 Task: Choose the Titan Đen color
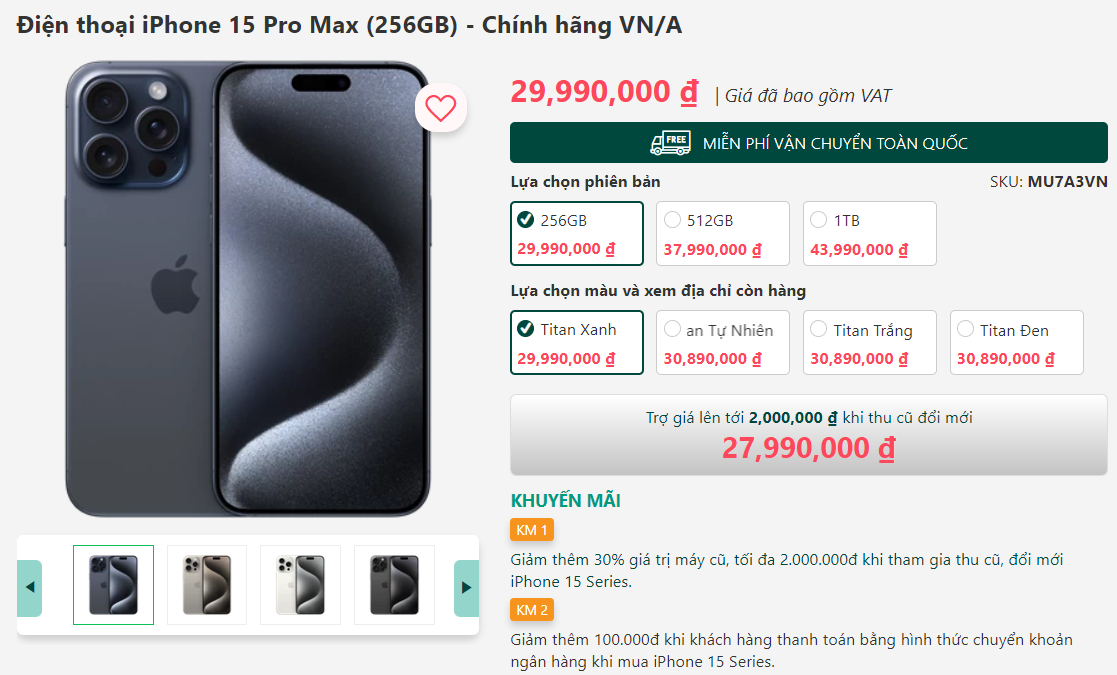(x=1017, y=342)
